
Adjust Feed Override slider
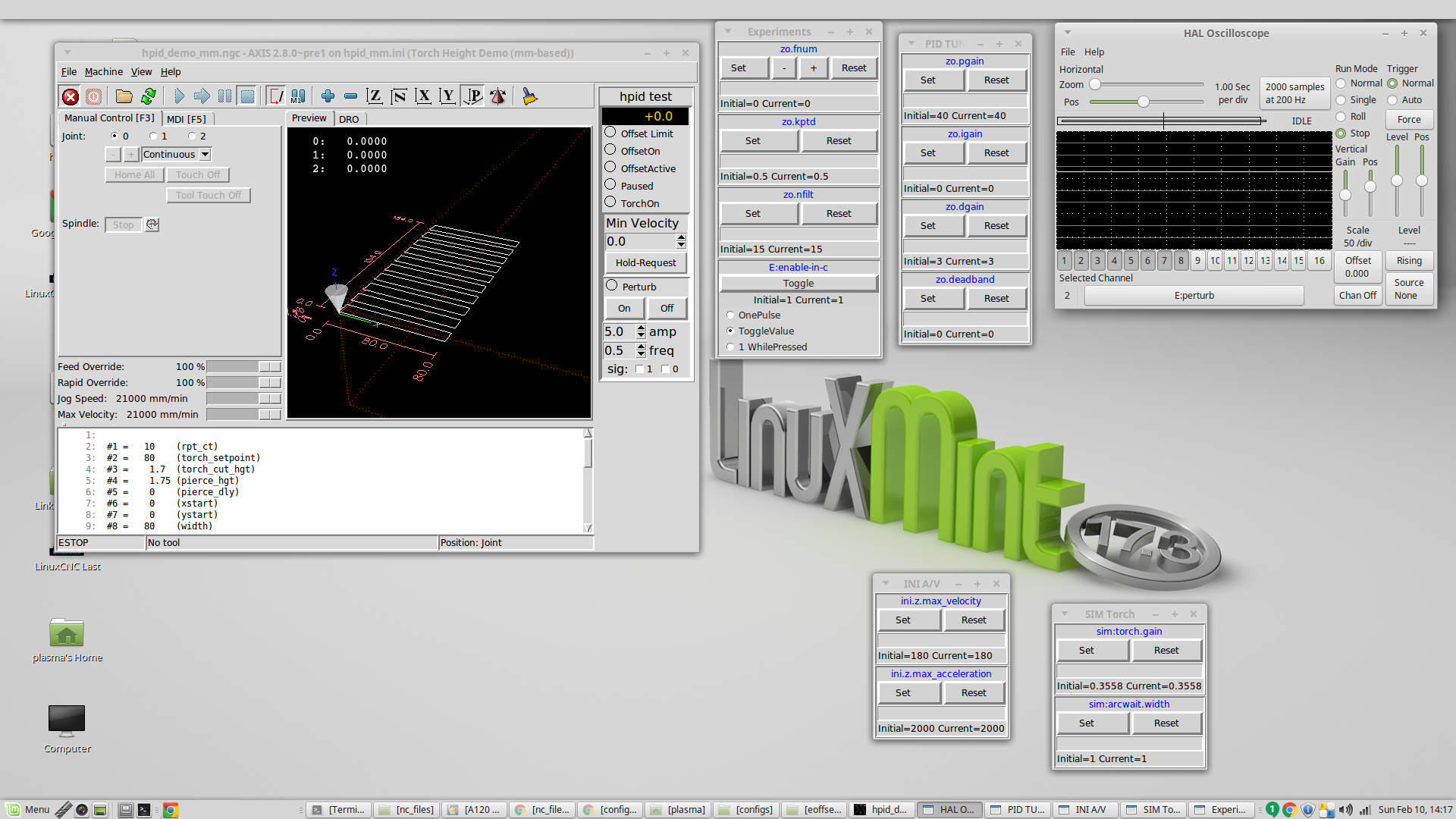click(244, 367)
